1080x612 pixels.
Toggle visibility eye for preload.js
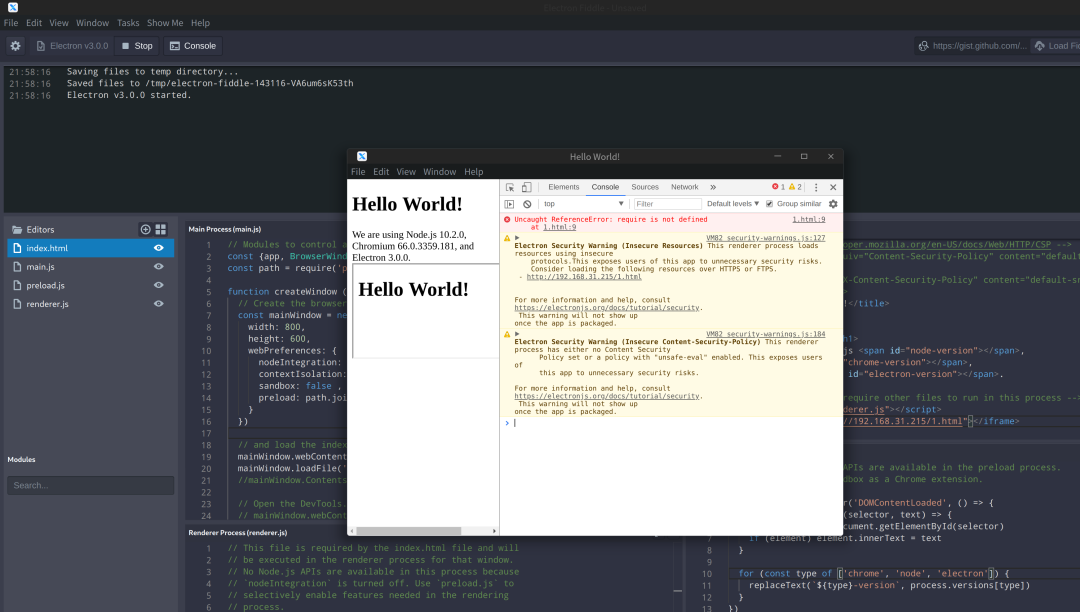[159, 285]
